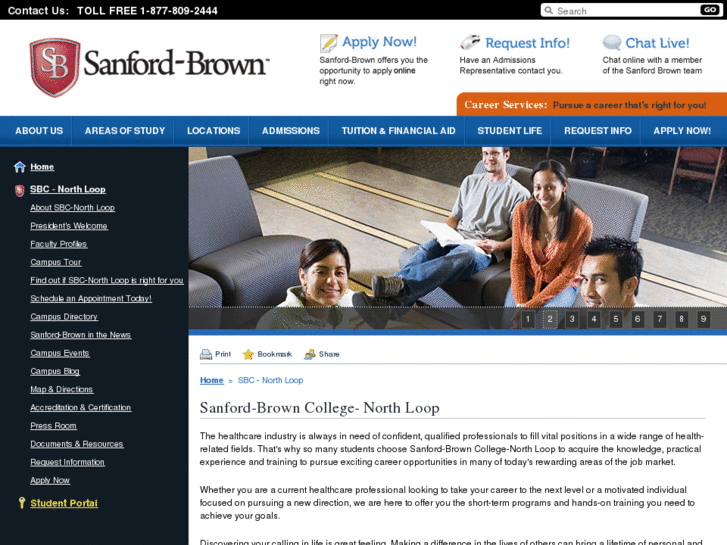Click the Career Services orange banner
The height and width of the screenshot is (545, 727).
[592, 104]
